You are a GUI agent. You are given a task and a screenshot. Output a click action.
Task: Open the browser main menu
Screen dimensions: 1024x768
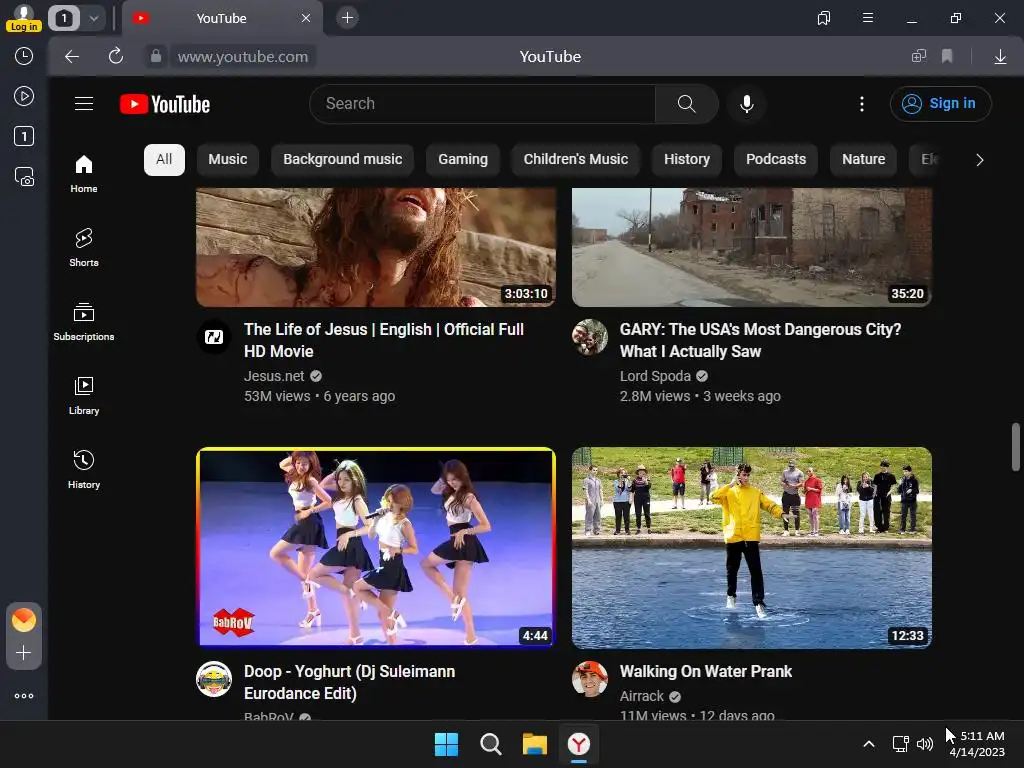tap(868, 18)
